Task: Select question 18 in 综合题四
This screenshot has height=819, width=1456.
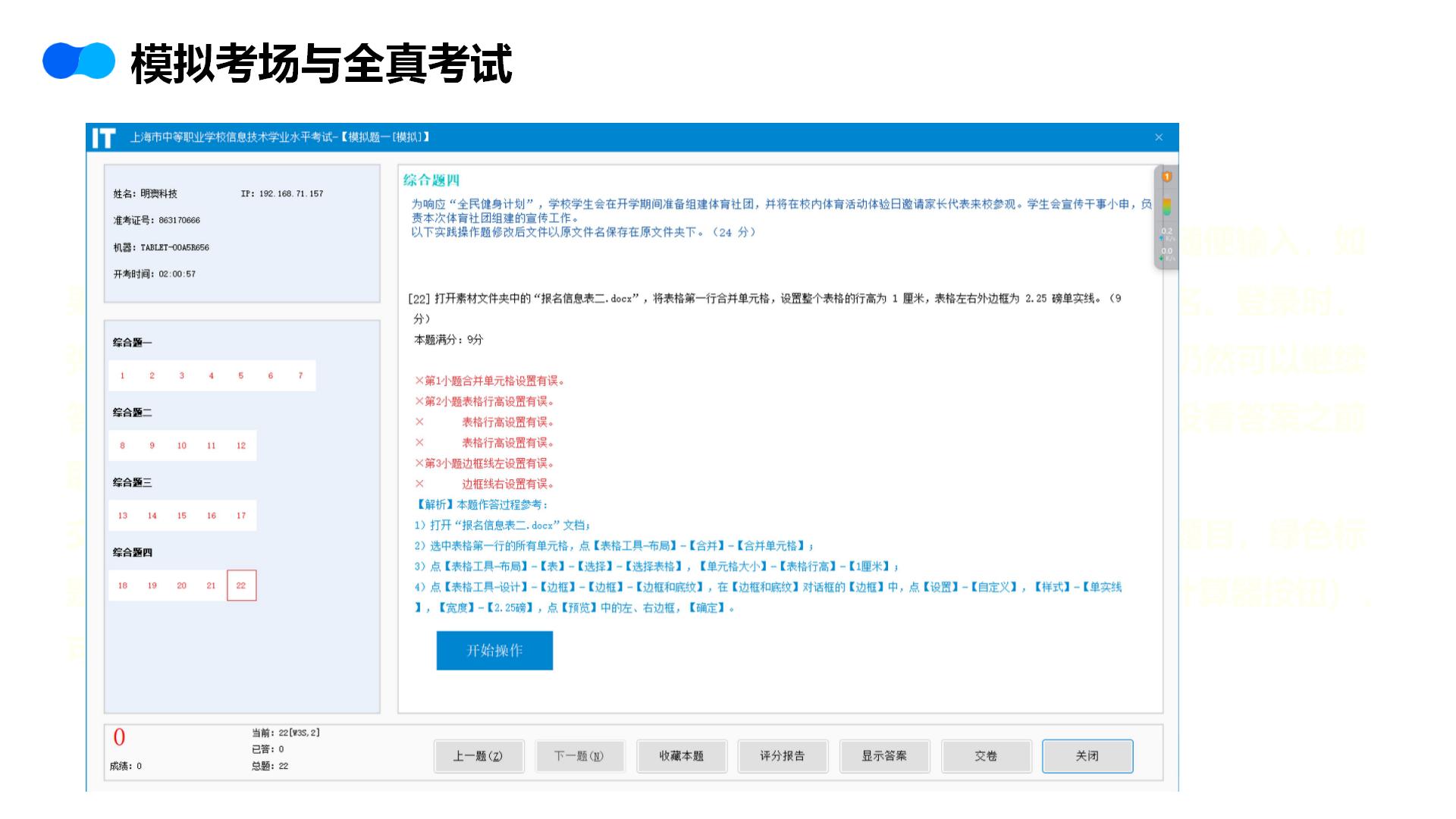Action: (x=122, y=585)
